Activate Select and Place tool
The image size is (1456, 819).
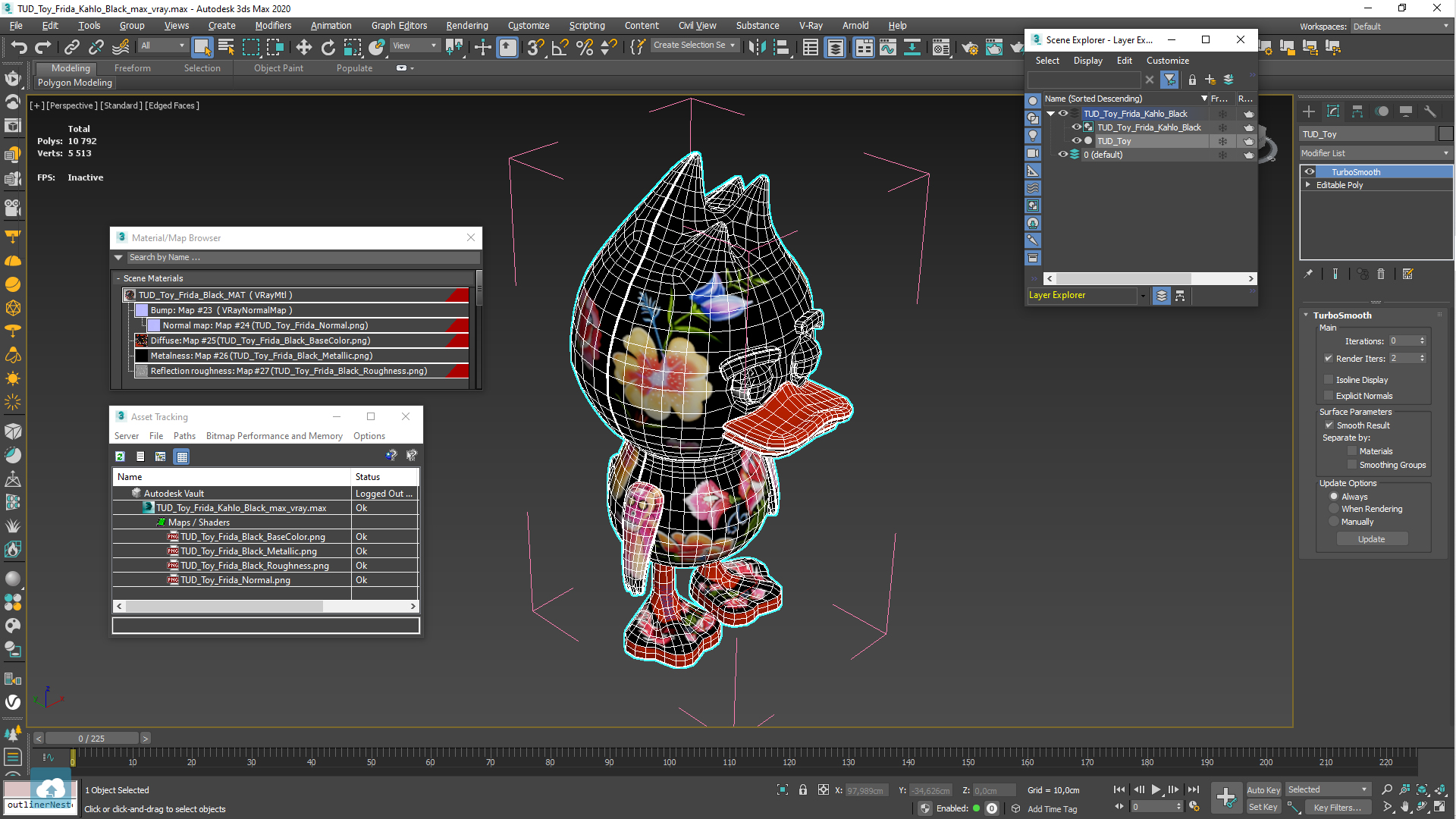(377, 47)
